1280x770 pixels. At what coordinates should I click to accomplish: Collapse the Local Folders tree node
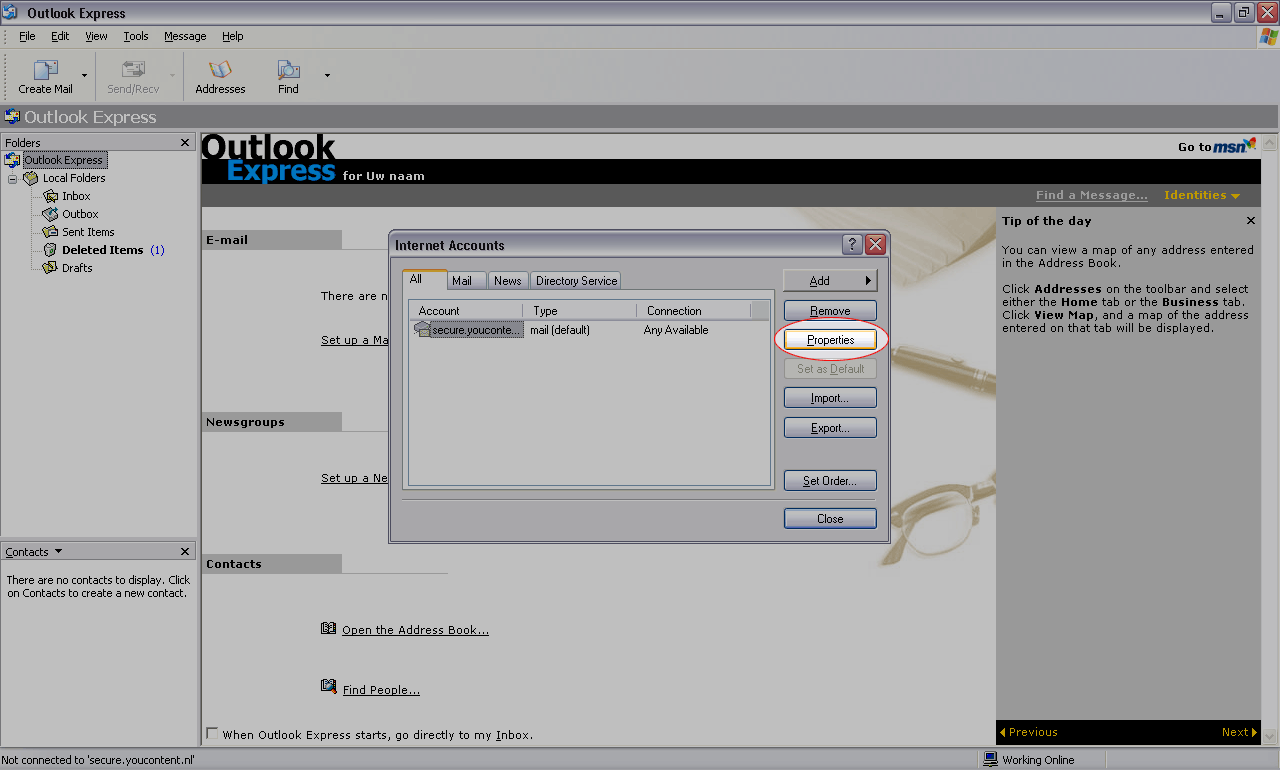coord(13,179)
